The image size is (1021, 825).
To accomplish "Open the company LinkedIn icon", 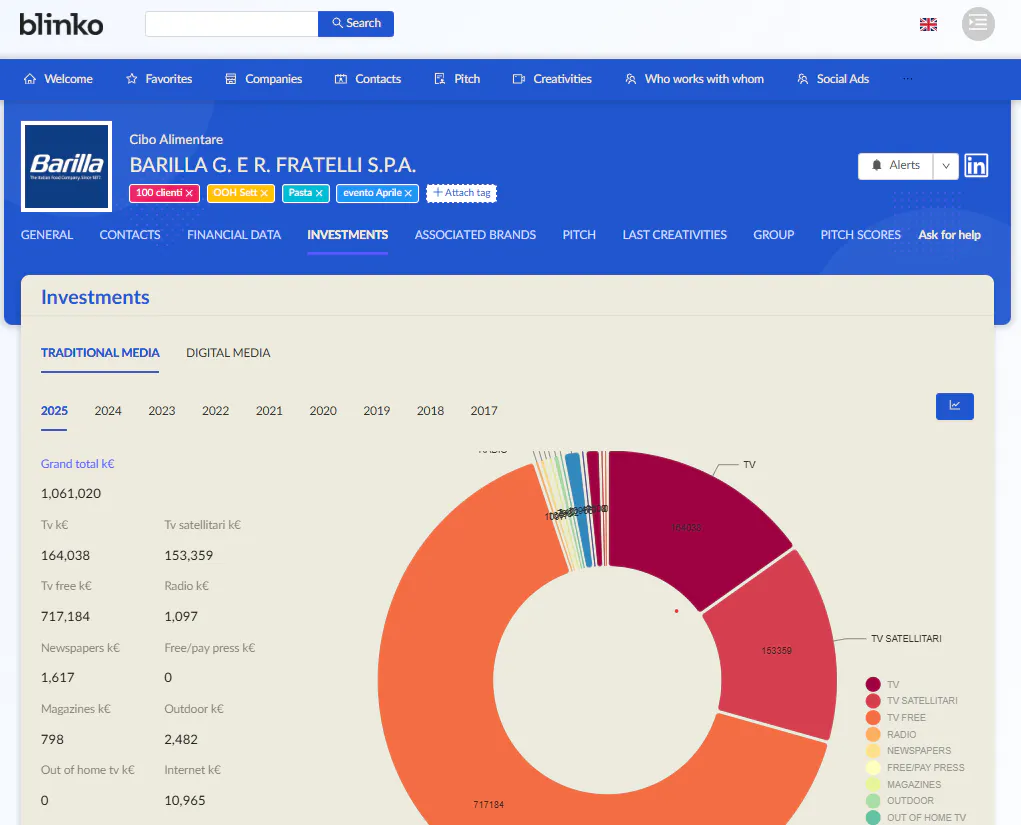I will click(x=975, y=165).
